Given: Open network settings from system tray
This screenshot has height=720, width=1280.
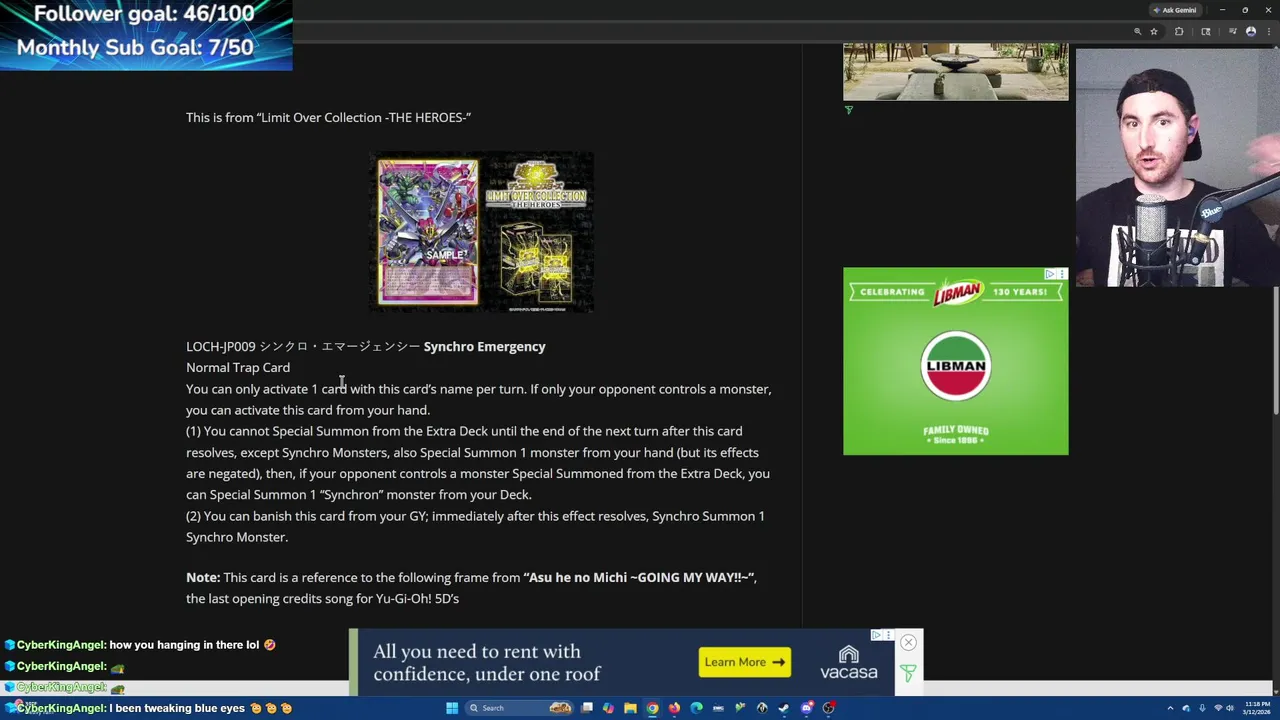Looking at the screenshot, I should 1218,708.
